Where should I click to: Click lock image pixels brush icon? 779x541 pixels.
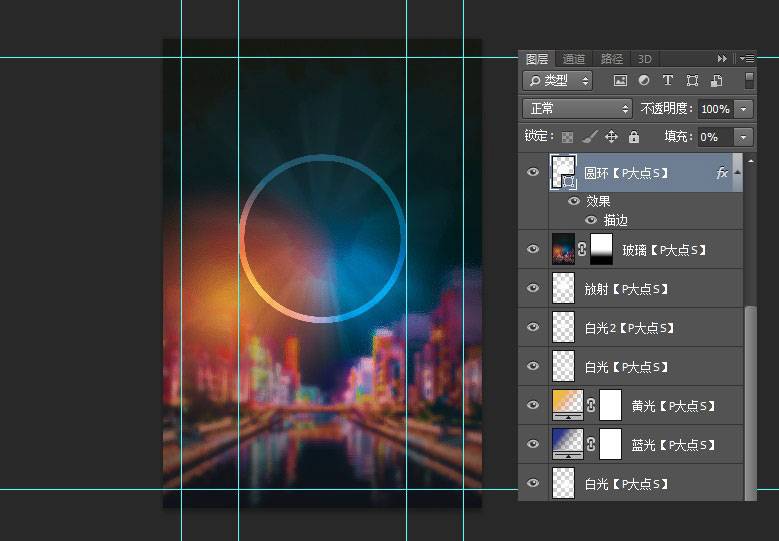[589, 137]
